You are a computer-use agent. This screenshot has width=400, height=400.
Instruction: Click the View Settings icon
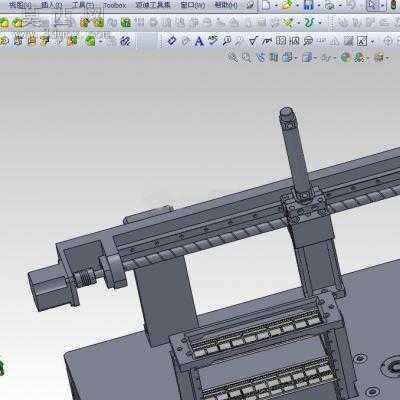click(x=379, y=58)
